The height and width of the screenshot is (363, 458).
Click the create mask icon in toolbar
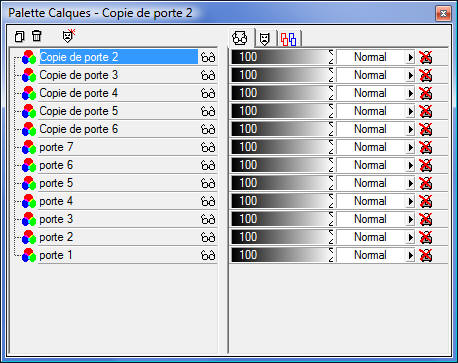pos(69,36)
